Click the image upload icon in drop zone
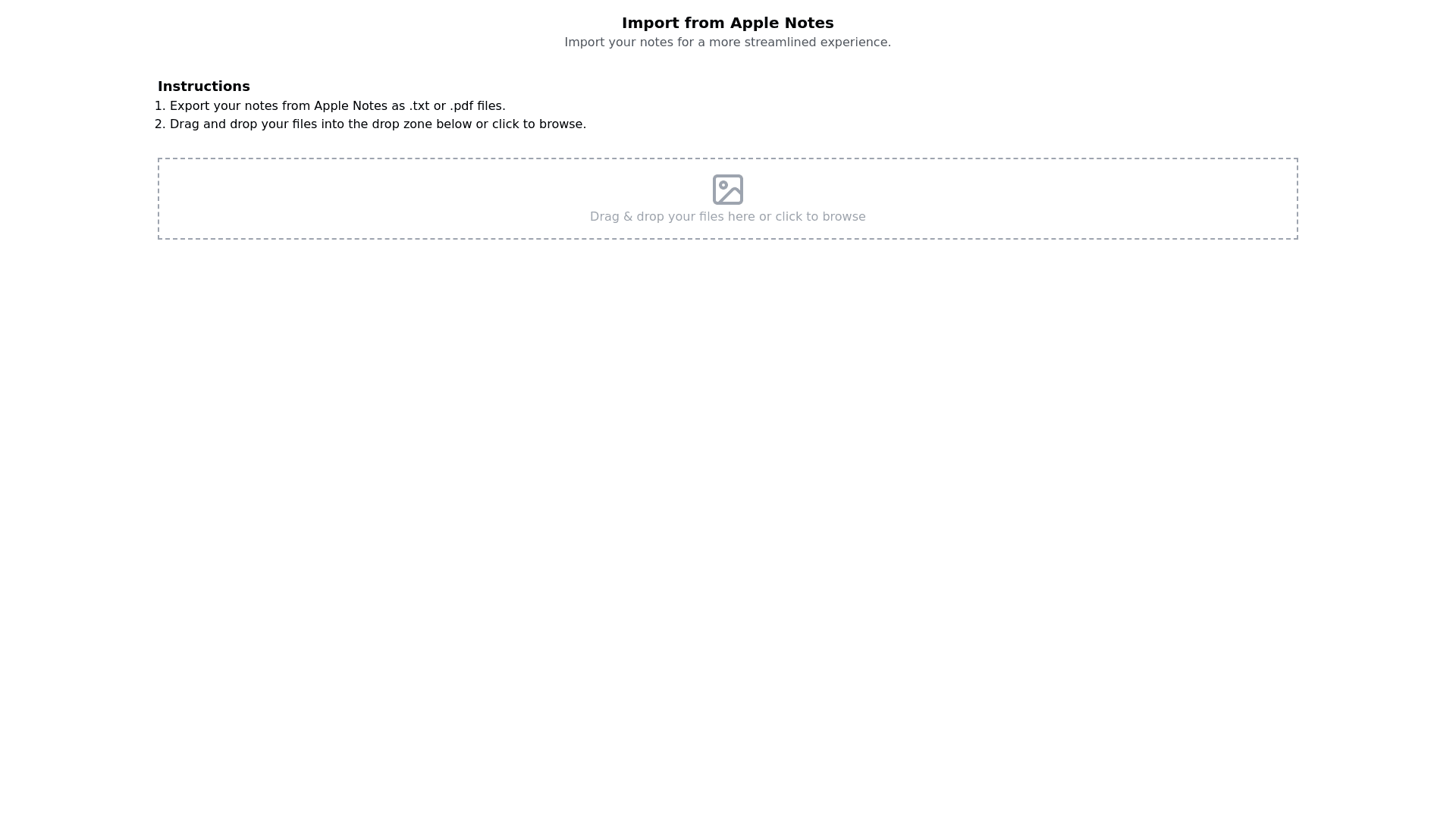The image size is (1456, 819). [x=727, y=190]
